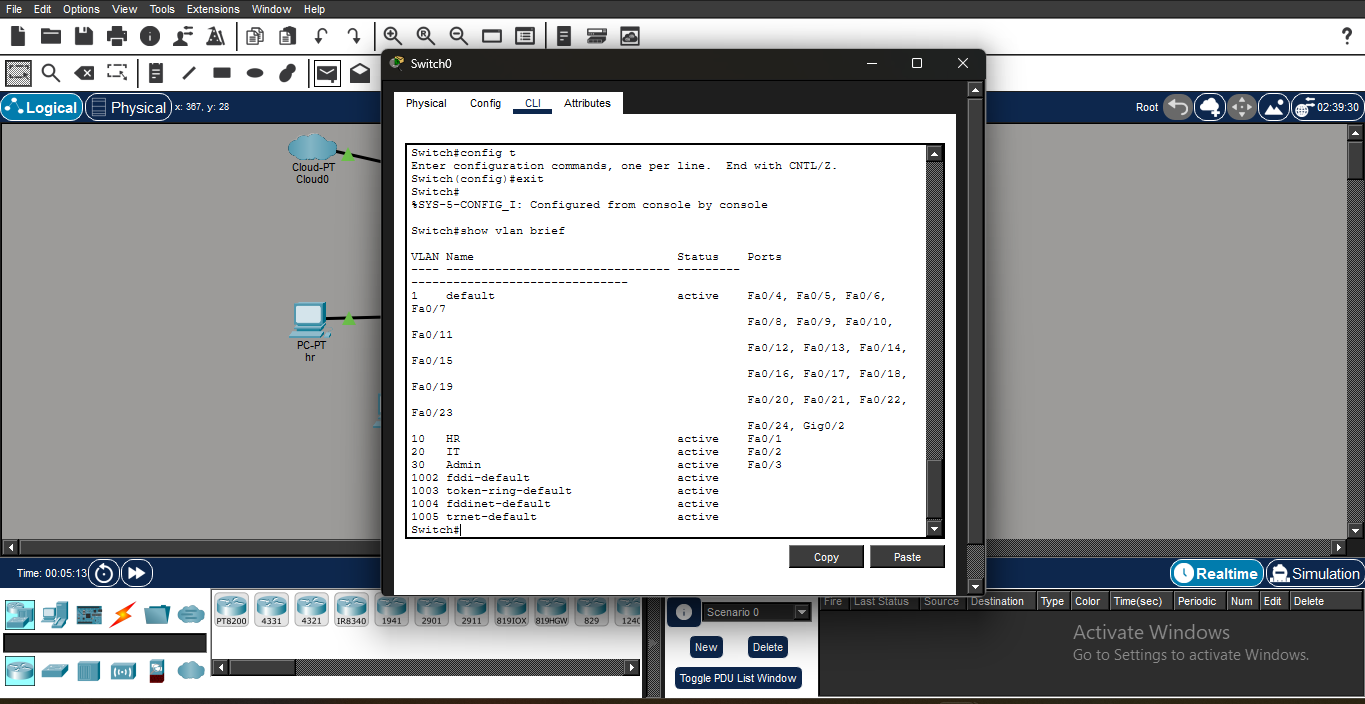
Task: Switch to Realtime mode
Action: (1216, 573)
